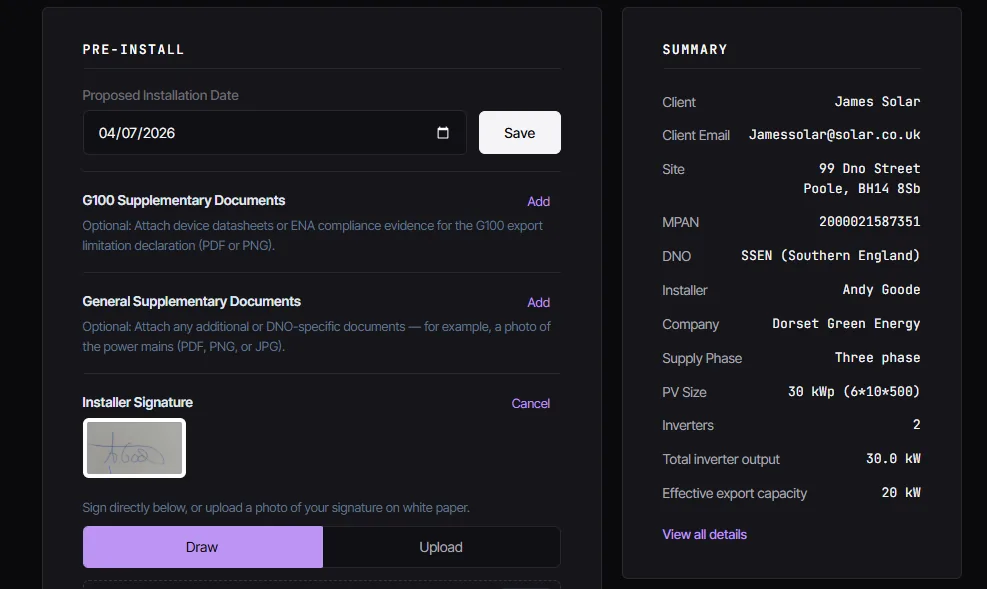
Task: Open the installer signature thumbnail
Action: [x=134, y=448]
